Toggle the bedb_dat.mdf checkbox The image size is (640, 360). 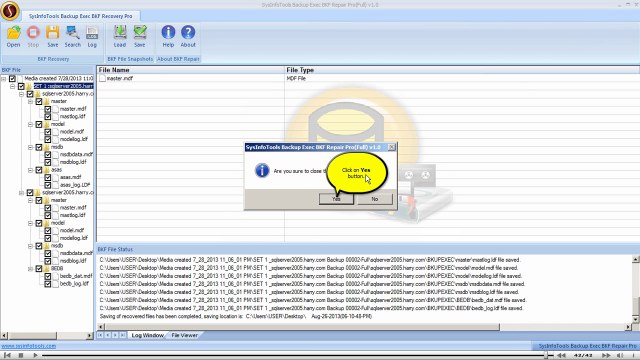(48, 276)
